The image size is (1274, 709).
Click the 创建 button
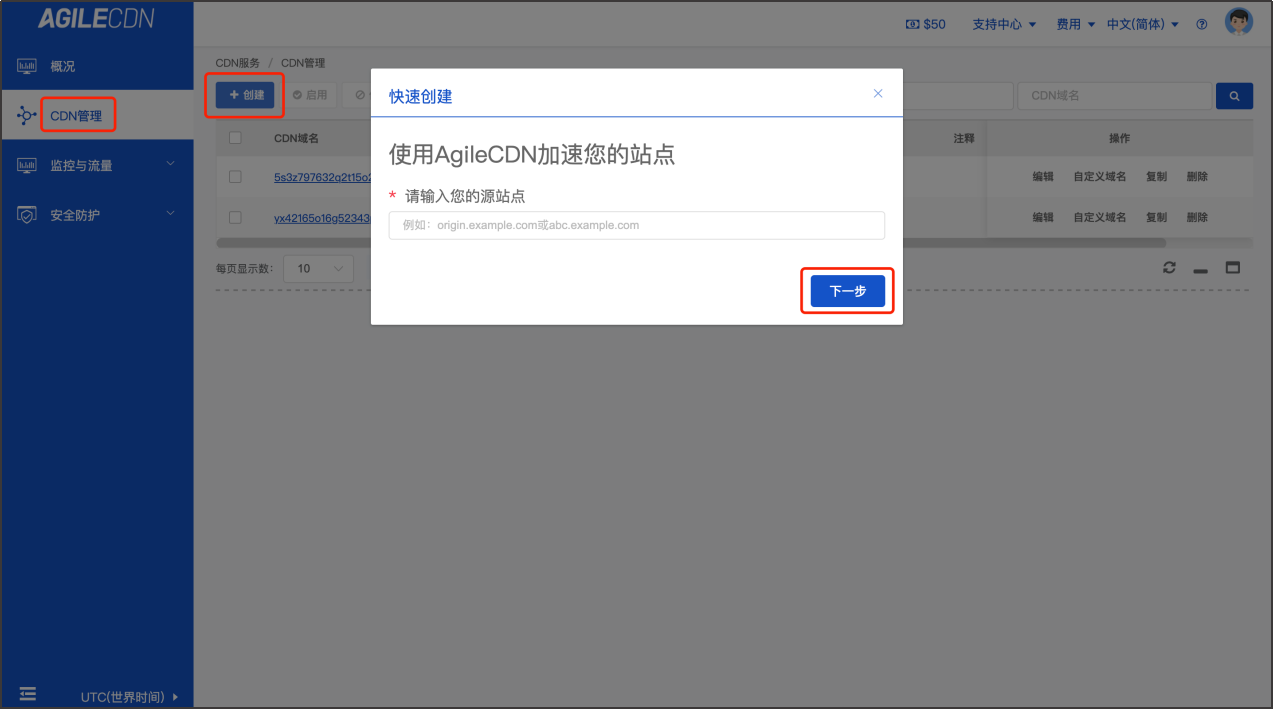(245, 95)
